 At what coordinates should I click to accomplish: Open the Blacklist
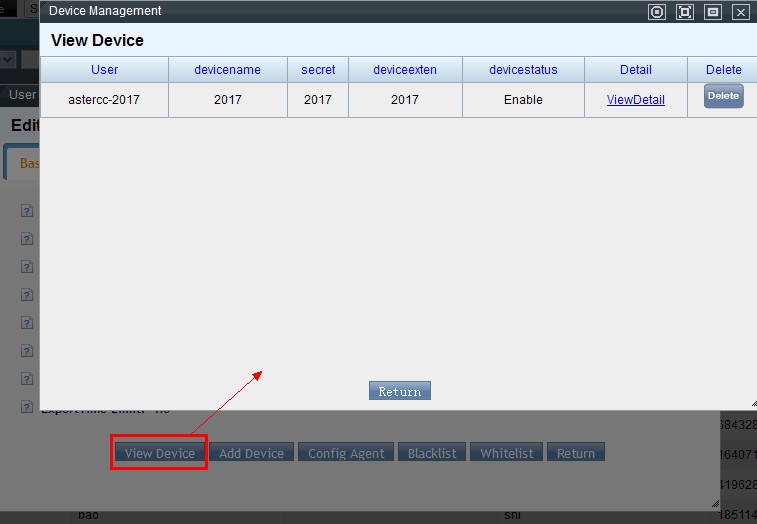click(432, 453)
